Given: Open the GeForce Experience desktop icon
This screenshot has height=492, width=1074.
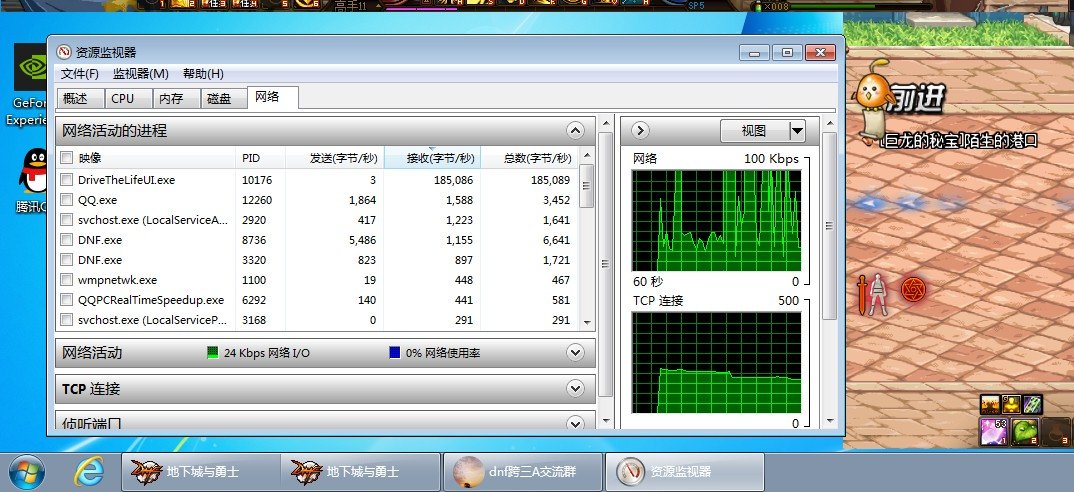Looking at the screenshot, I should coord(31,67).
